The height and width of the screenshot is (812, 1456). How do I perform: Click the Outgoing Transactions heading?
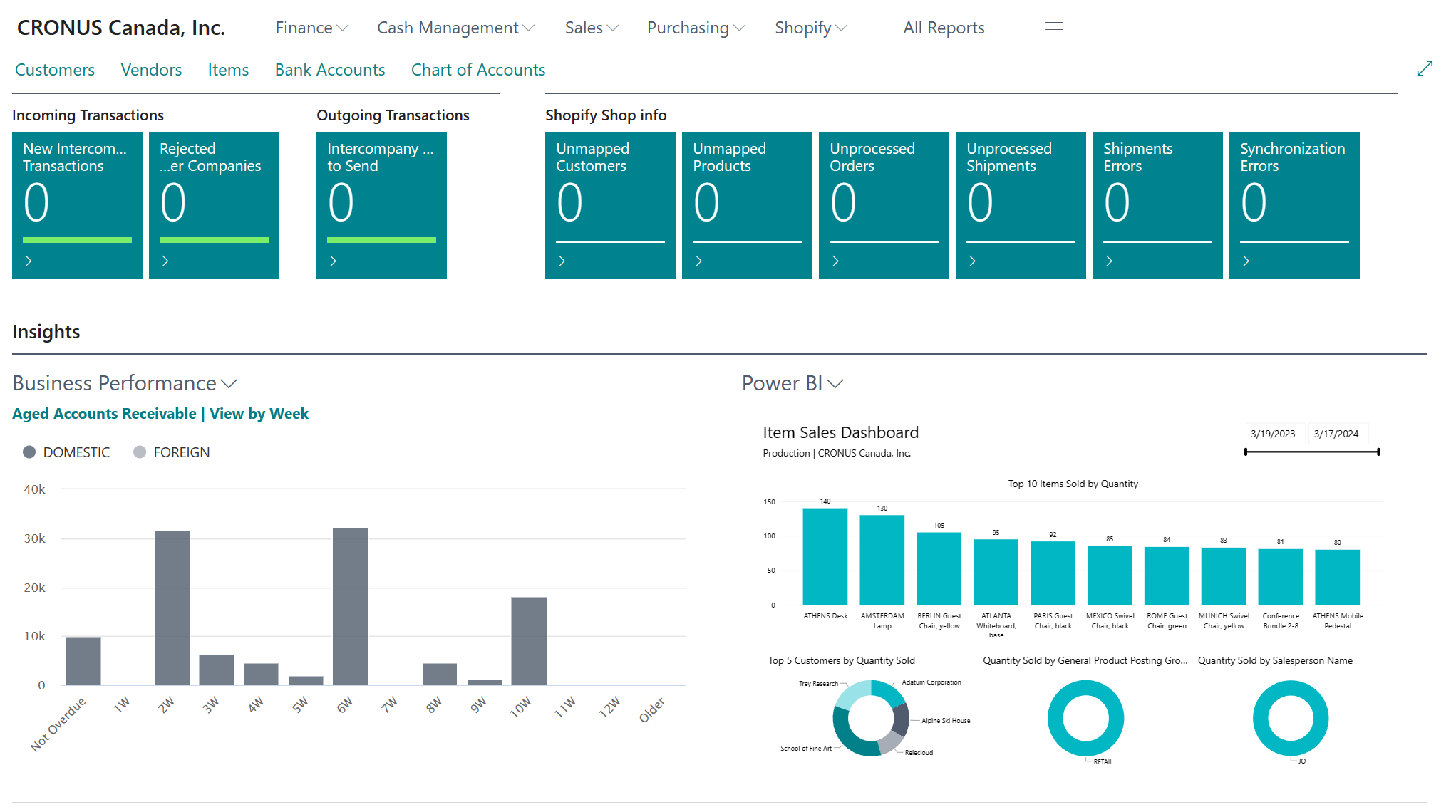[393, 115]
